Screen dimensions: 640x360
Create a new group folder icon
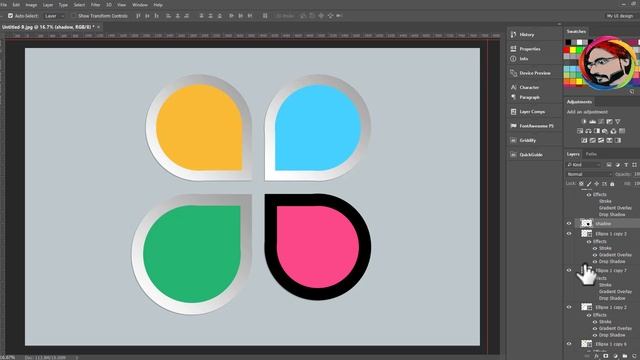(x=625, y=356)
